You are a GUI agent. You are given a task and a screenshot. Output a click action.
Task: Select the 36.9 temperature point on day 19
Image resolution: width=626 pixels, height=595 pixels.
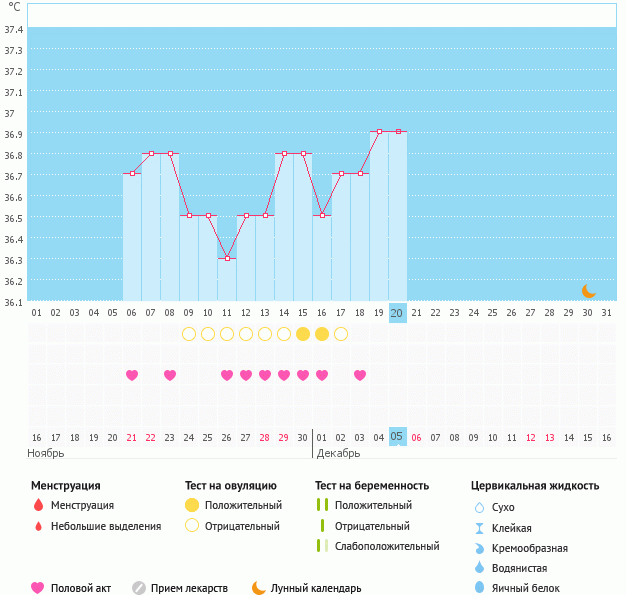pos(379,132)
